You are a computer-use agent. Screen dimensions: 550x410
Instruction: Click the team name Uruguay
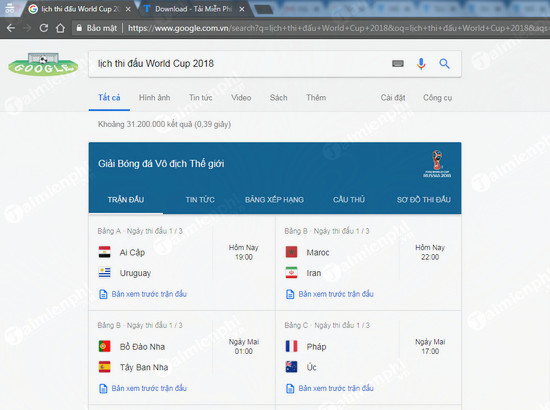click(x=135, y=273)
